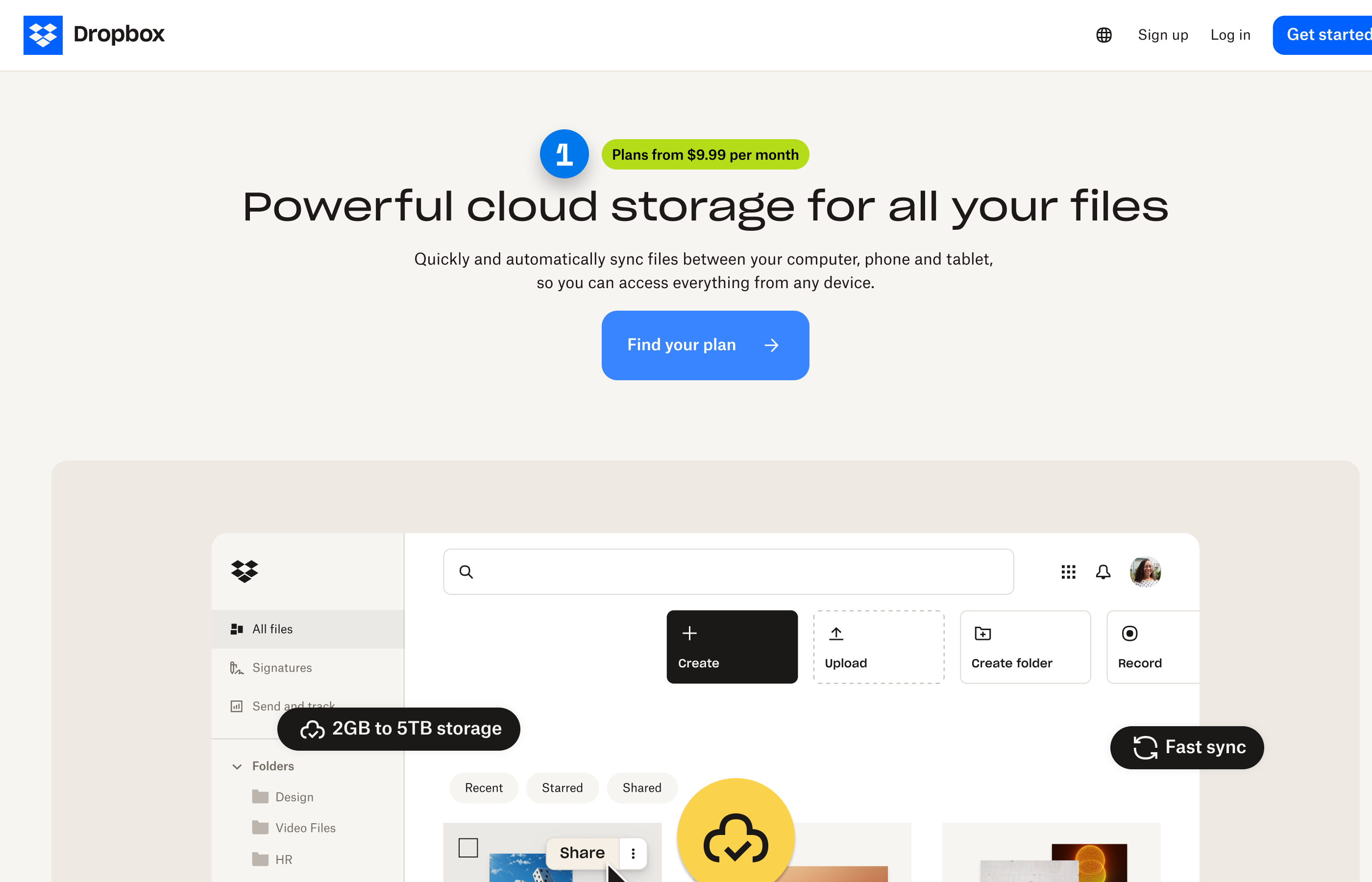Collapse the Folders section chevron
1372x882 pixels.
[237, 766]
